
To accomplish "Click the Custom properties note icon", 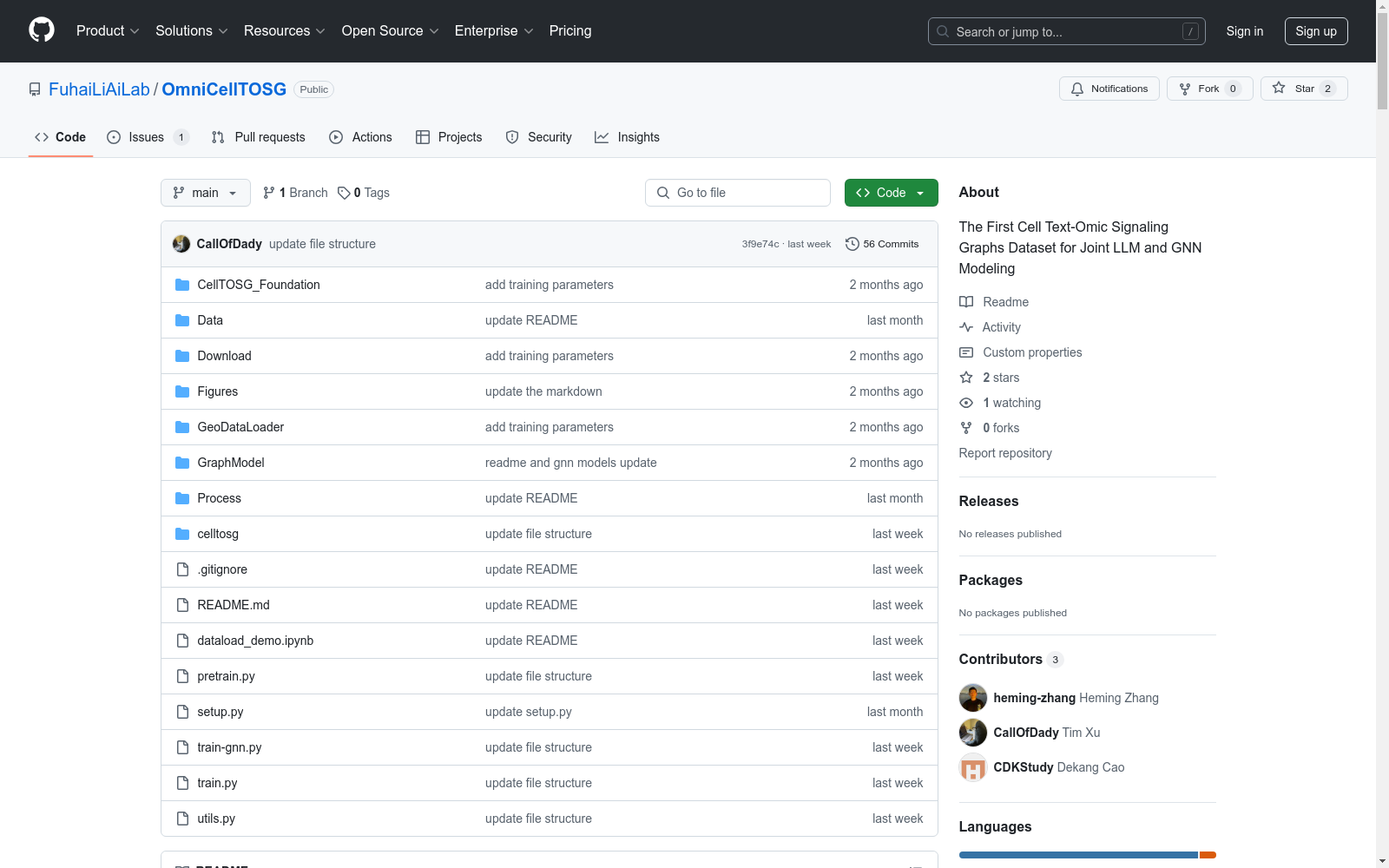I will (x=966, y=352).
